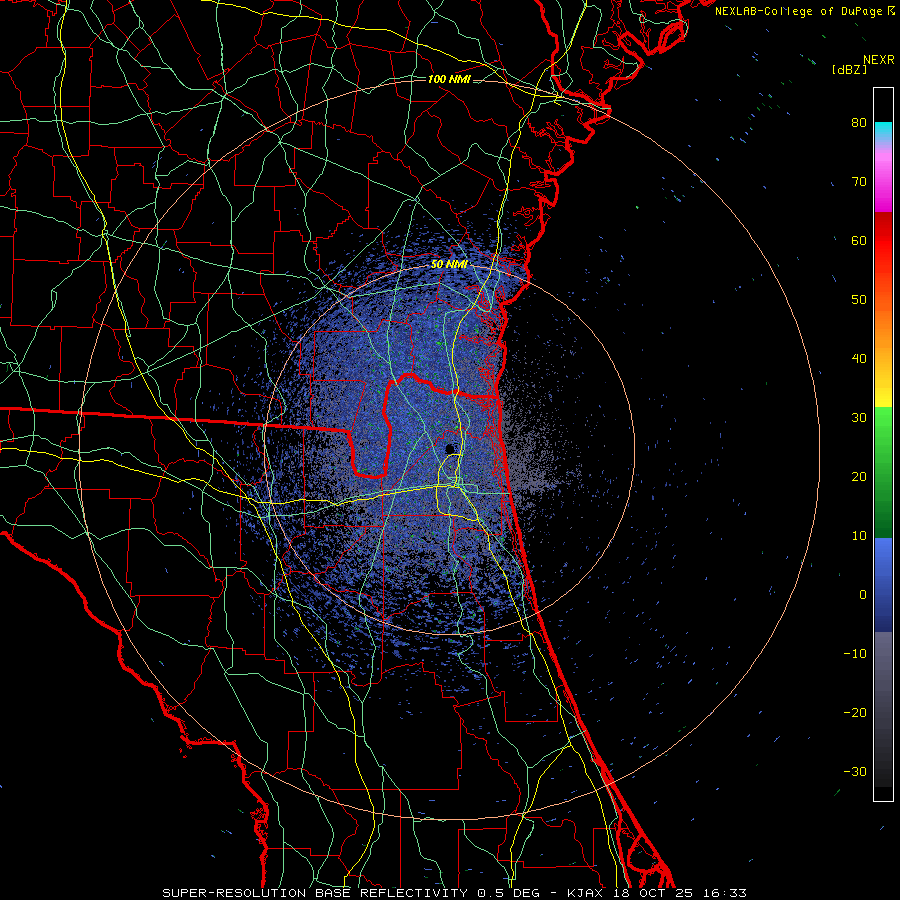Click the 50 NMI range ring label

[449, 265]
